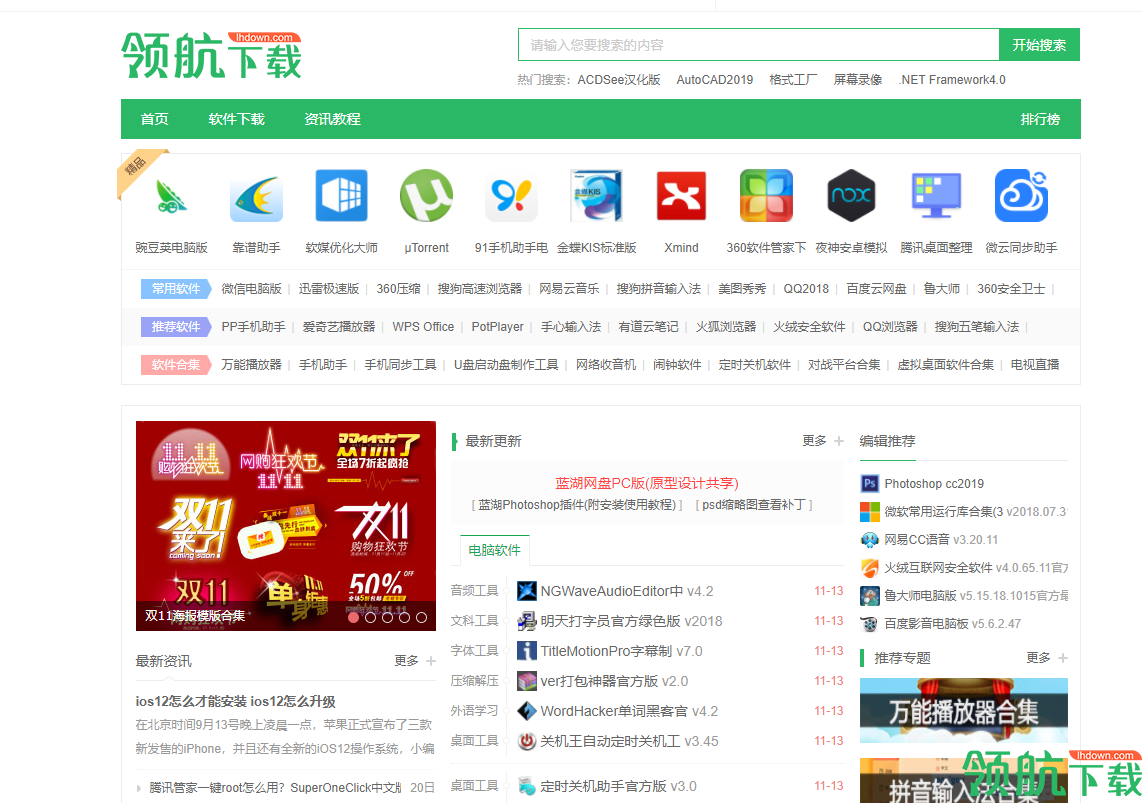
Task: Open the 电视直播 link
Action: click(1035, 365)
